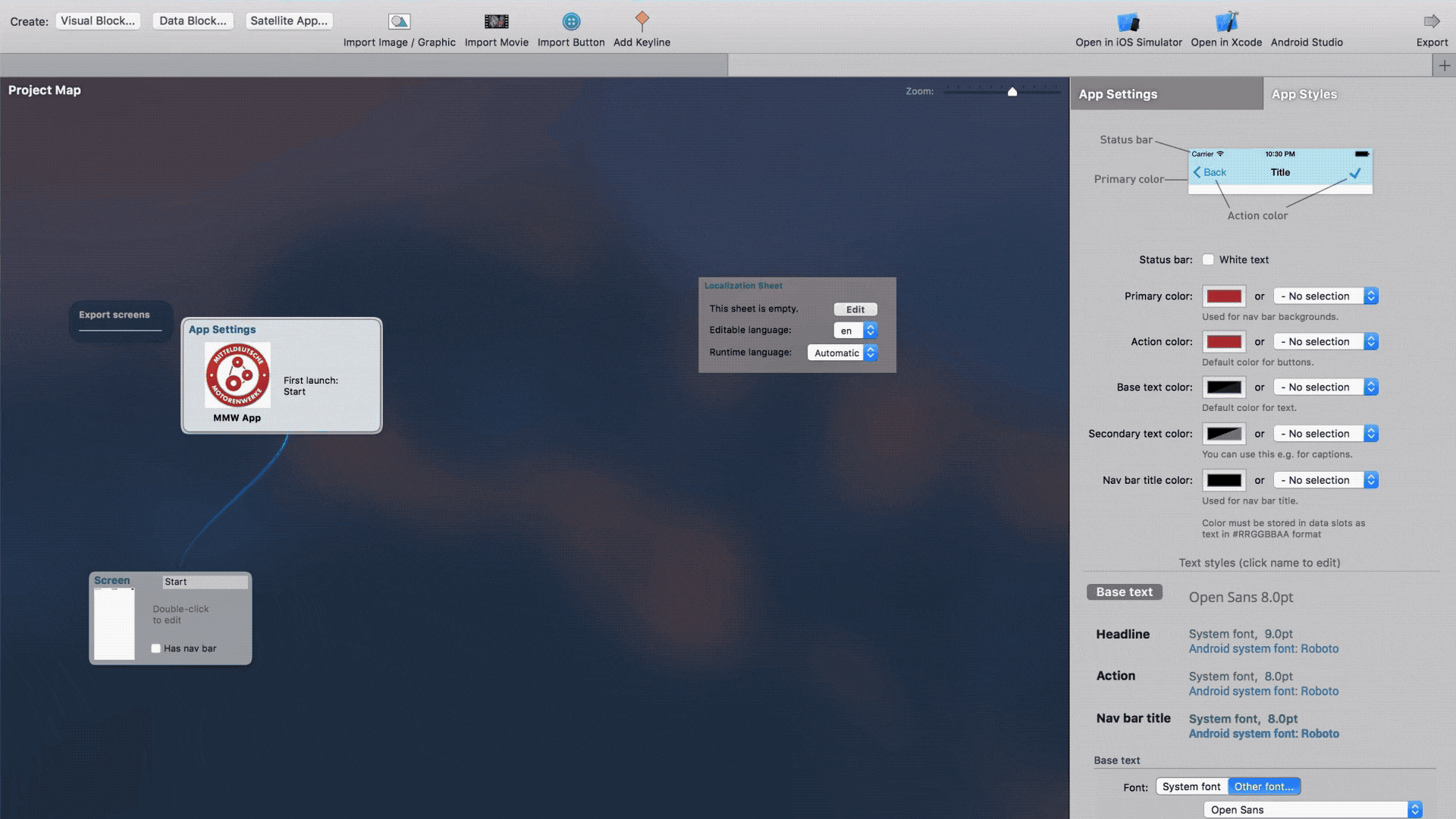The height and width of the screenshot is (819, 1456).
Task: Select the Import Movie icon
Action: pyautogui.click(x=496, y=21)
